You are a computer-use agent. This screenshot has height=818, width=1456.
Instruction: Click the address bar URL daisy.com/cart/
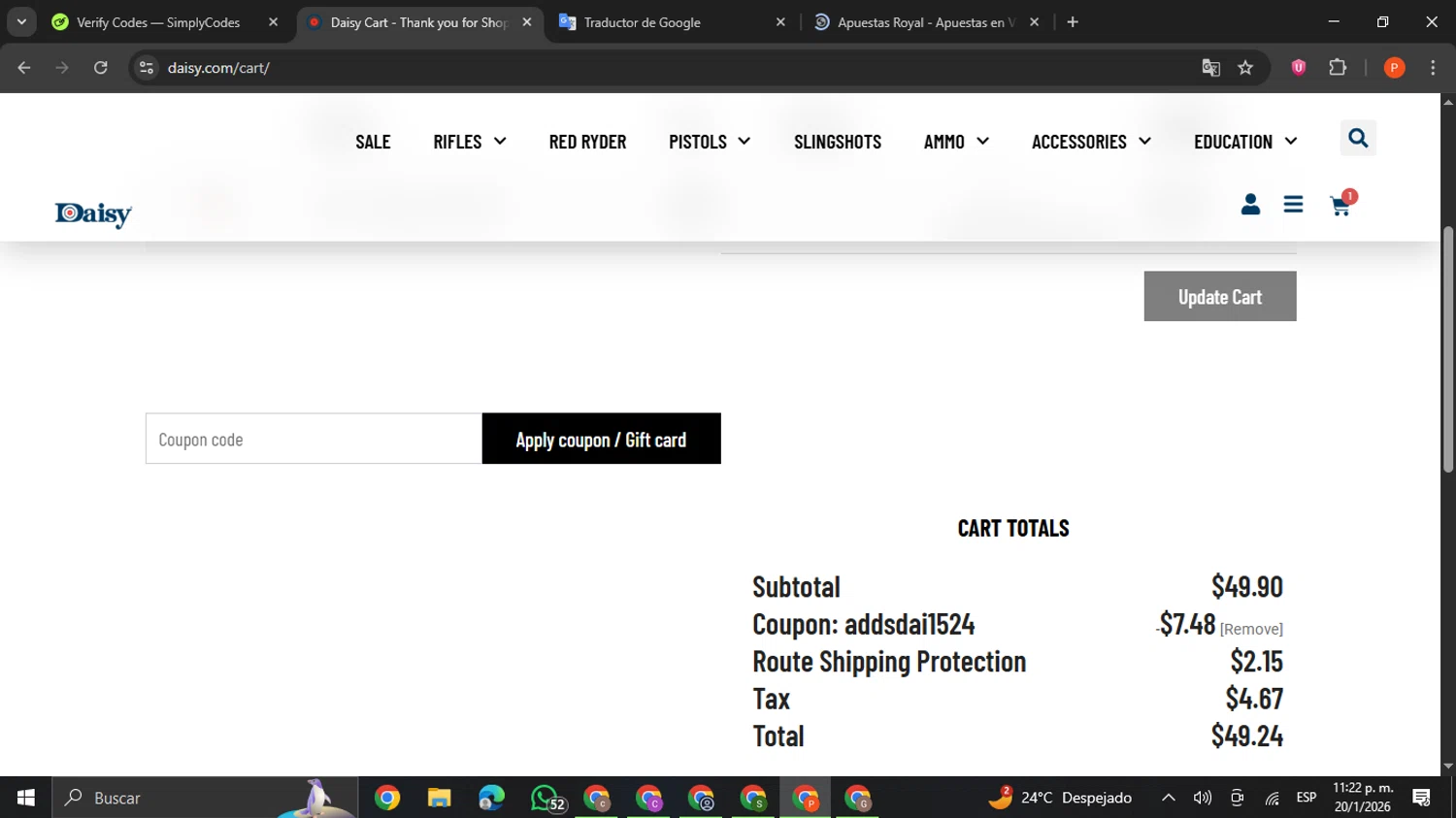click(x=218, y=68)
